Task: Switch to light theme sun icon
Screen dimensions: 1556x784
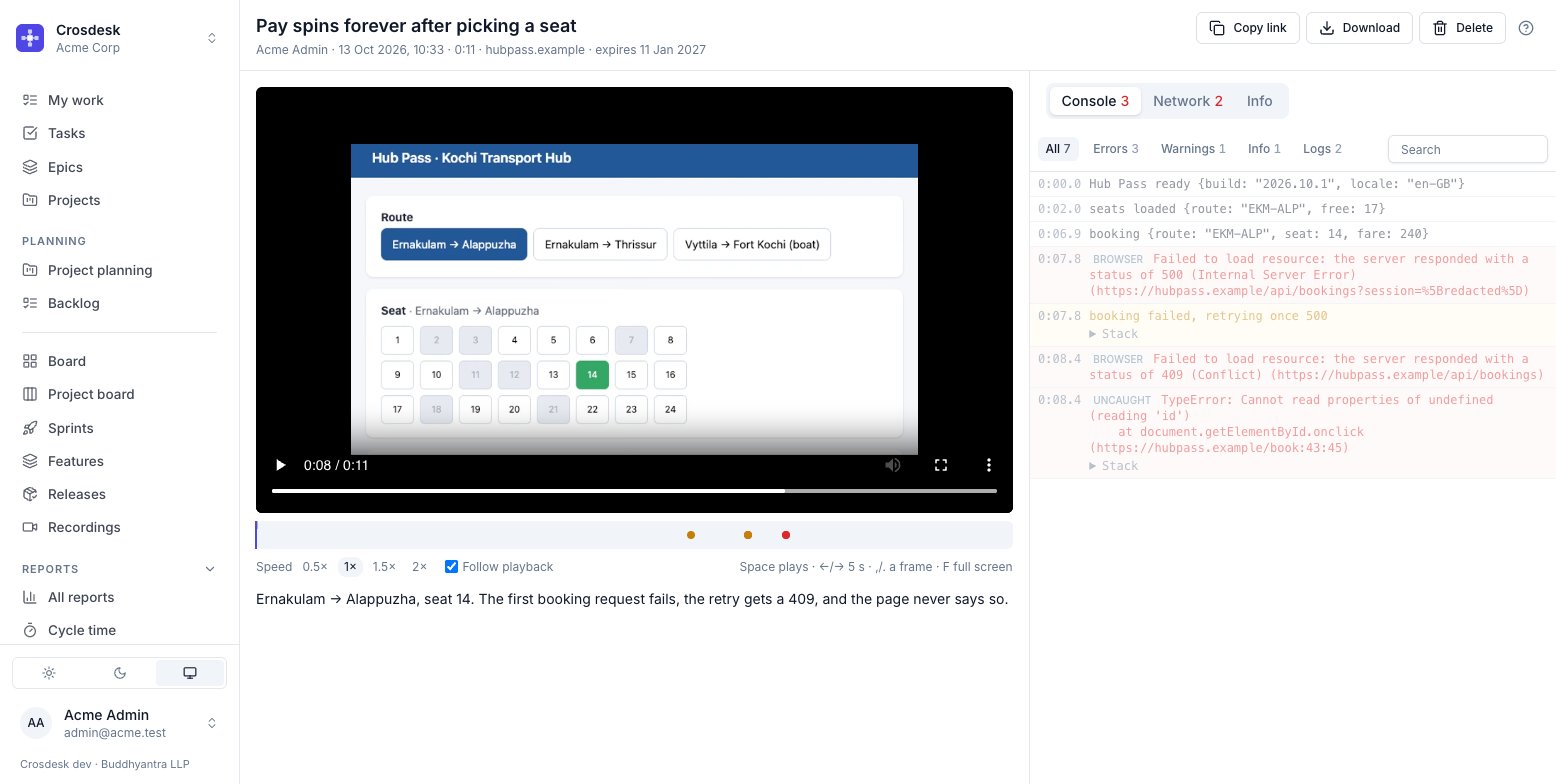Action: [x=49, y=673]
